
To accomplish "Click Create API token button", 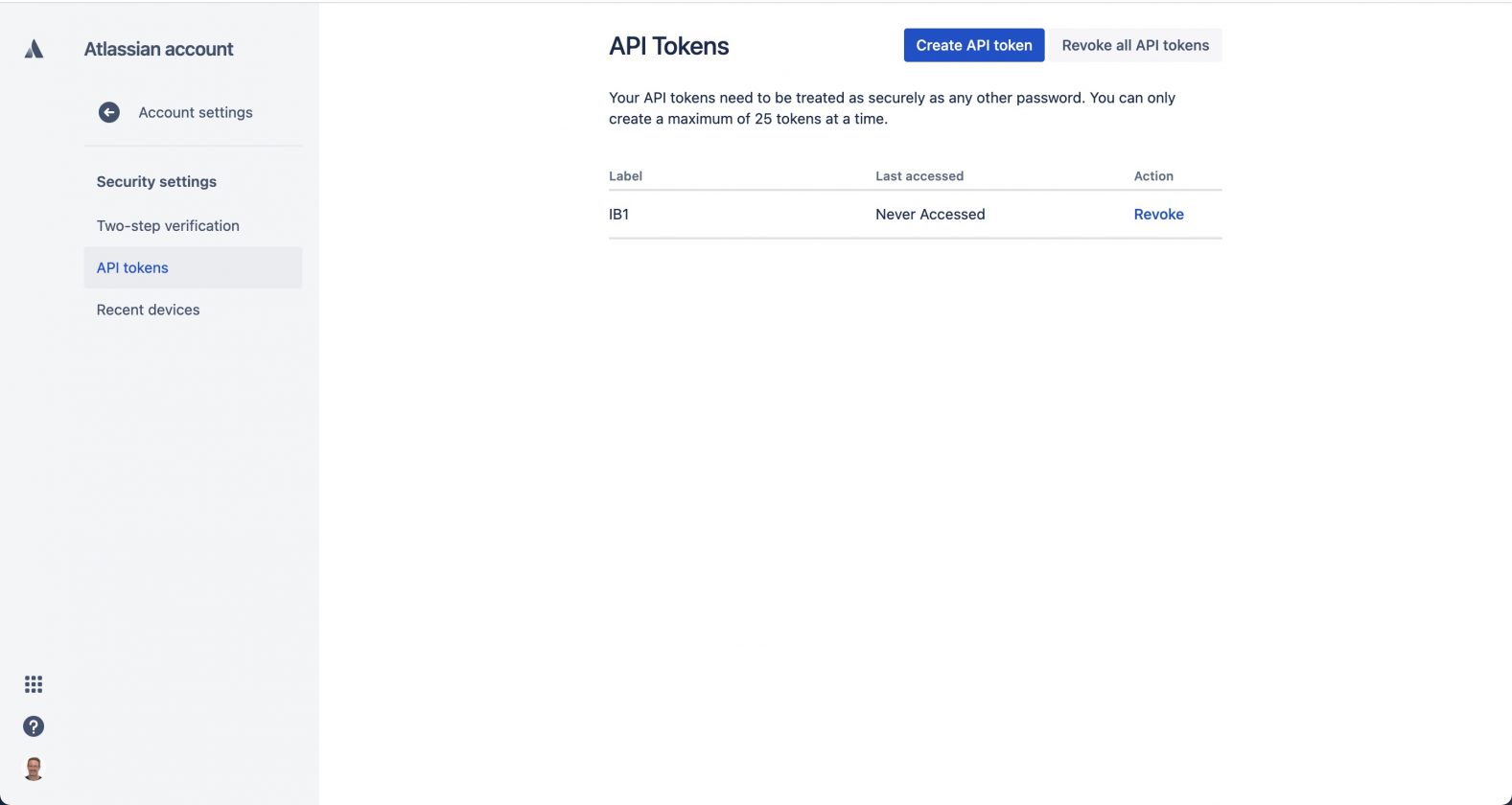I will tap(974, 45).
